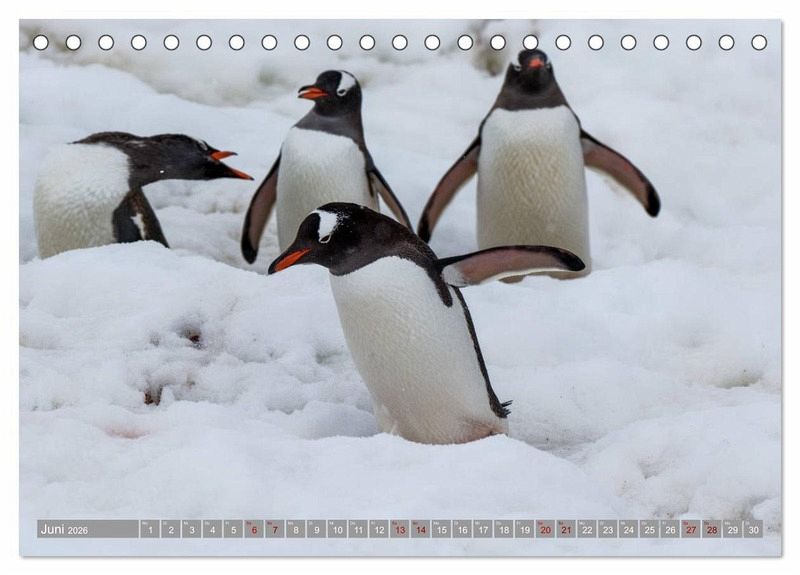Select day 2 in the calendar strip

click(171, 529)
